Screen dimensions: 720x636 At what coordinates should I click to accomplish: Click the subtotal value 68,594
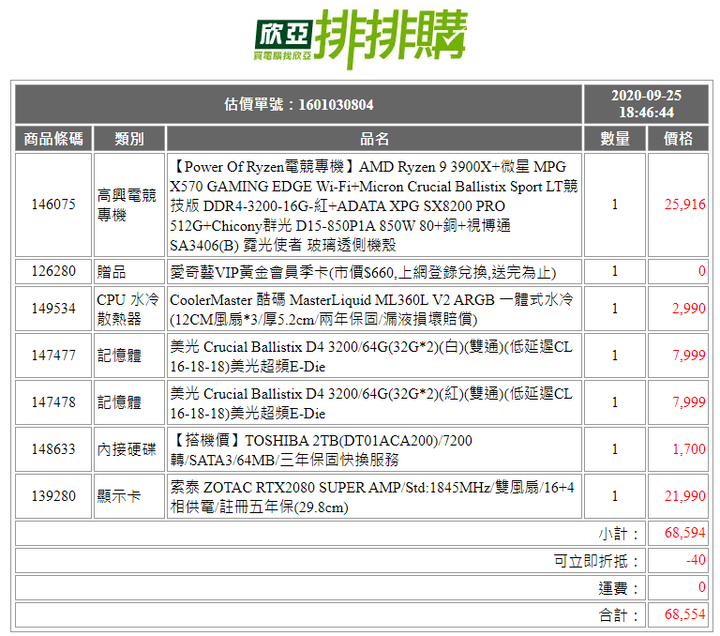[x=685, y=533]
